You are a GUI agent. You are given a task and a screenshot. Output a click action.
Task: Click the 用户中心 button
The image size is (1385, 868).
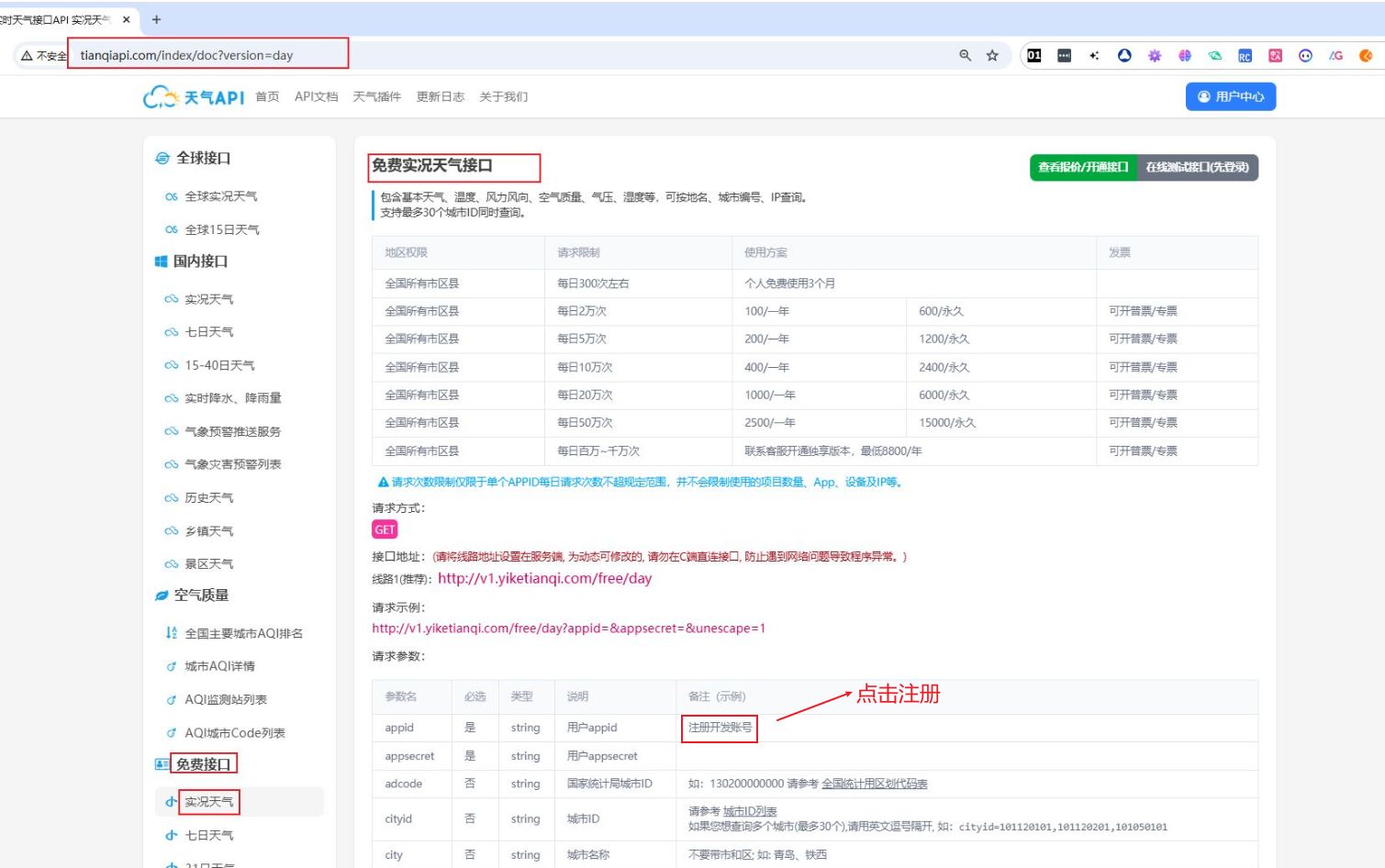[x=1230, y=96]
